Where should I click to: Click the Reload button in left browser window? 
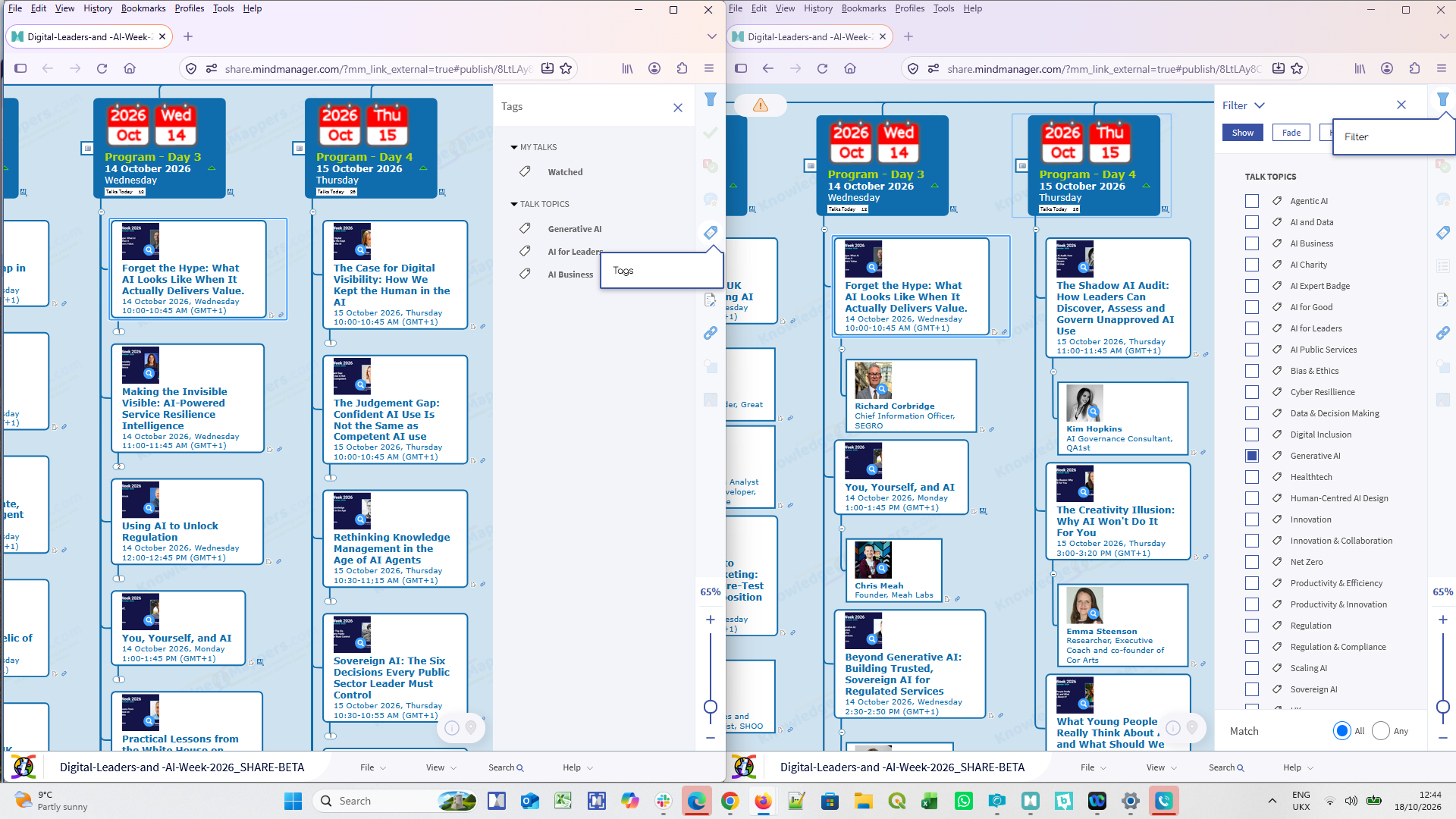pos(102,68)
